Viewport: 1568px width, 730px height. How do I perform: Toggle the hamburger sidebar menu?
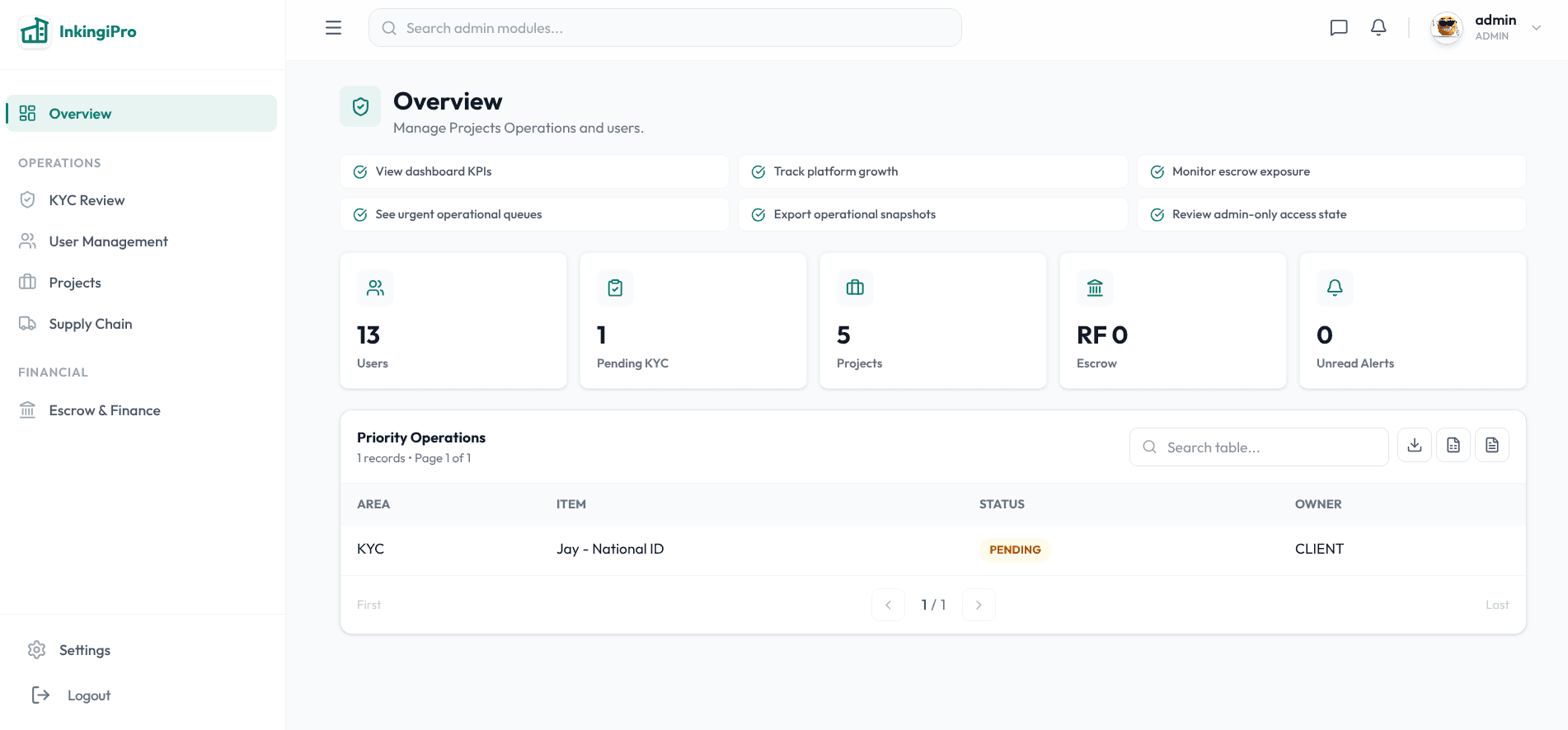coord(333,28)
